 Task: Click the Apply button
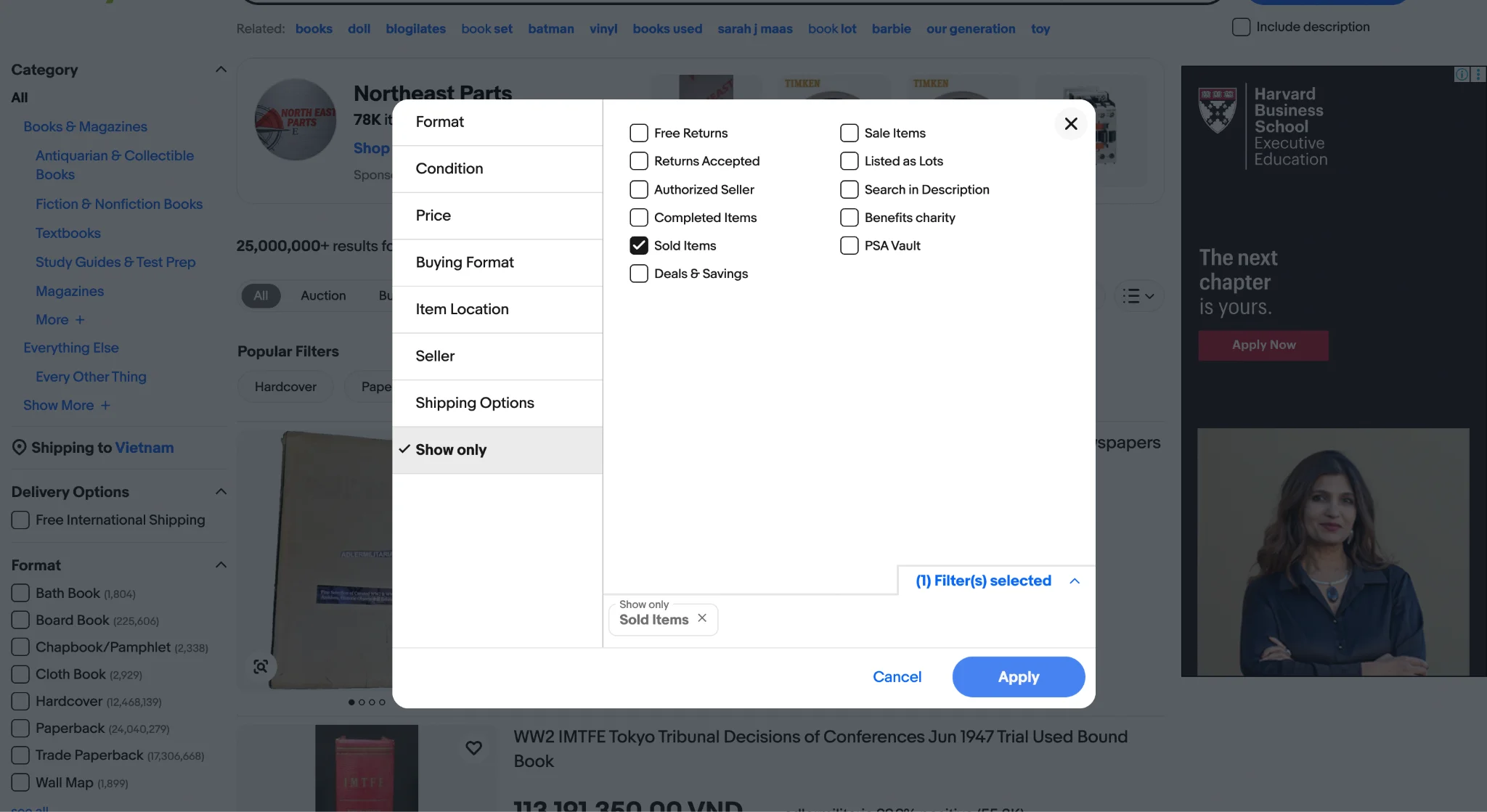1019,677
